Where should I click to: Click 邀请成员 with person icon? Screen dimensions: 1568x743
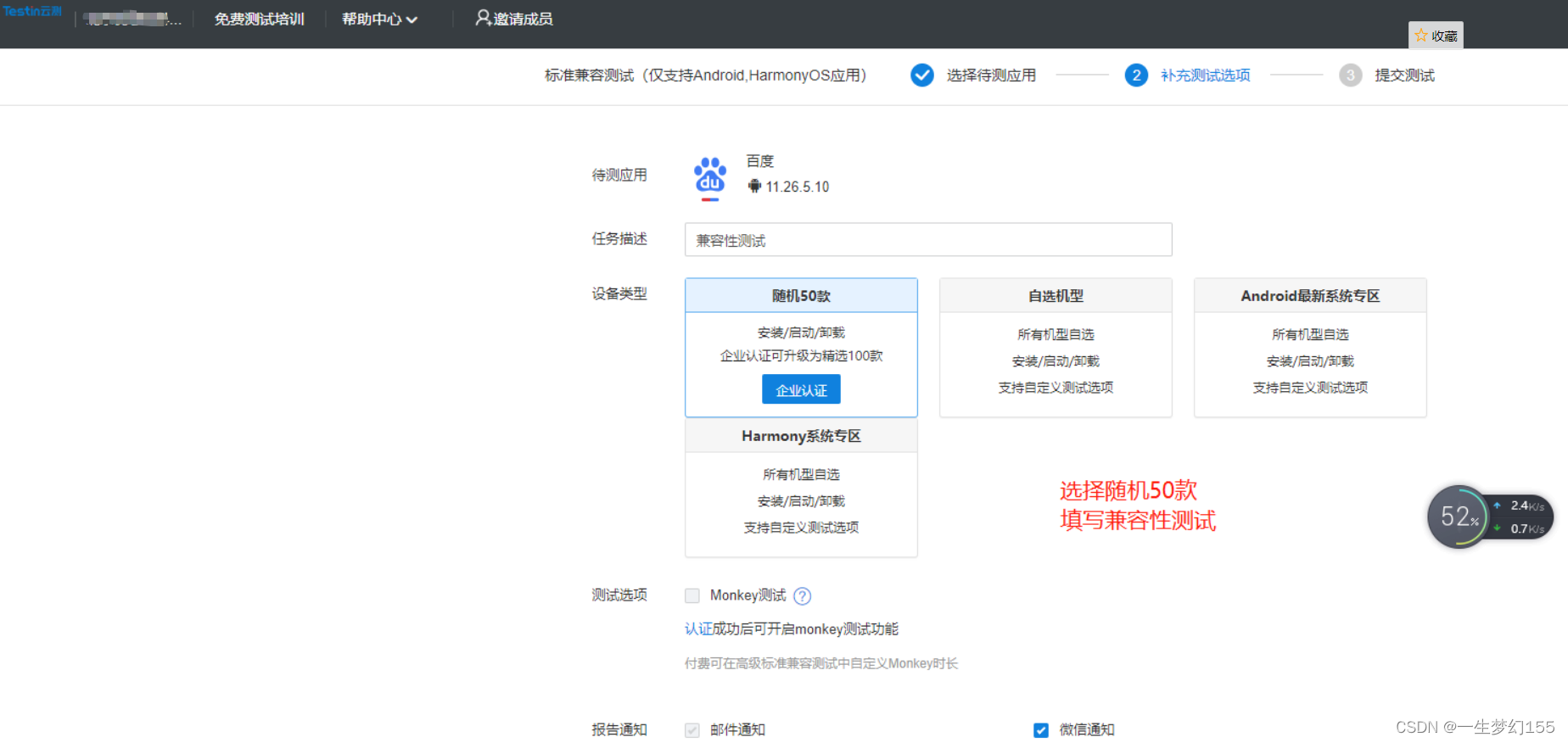(514, 19)
